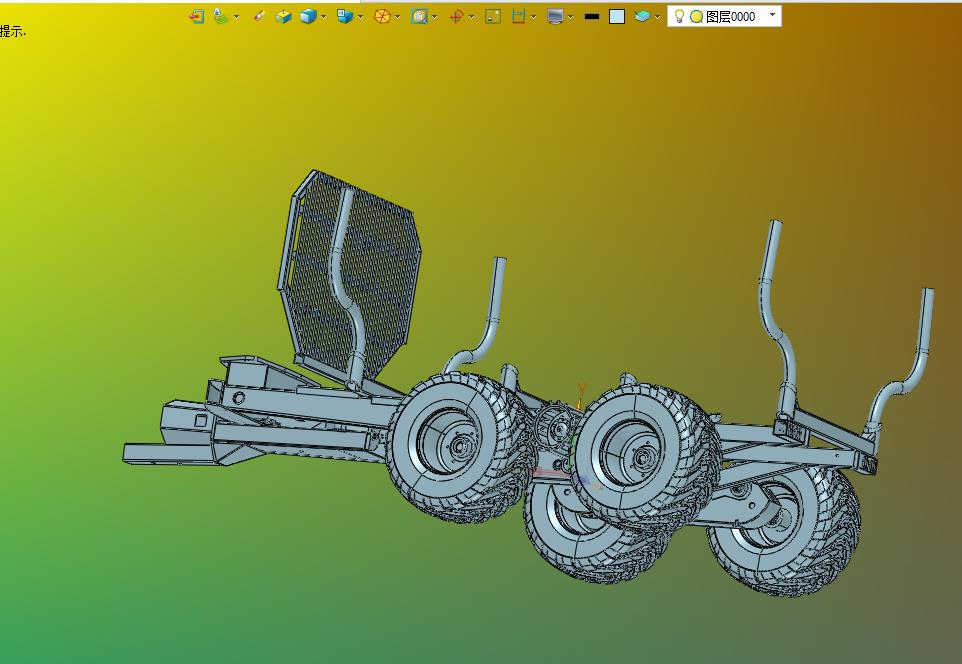Toggle the green square display icon
This screenshot has width=962, height=664.
click(492, 16)
